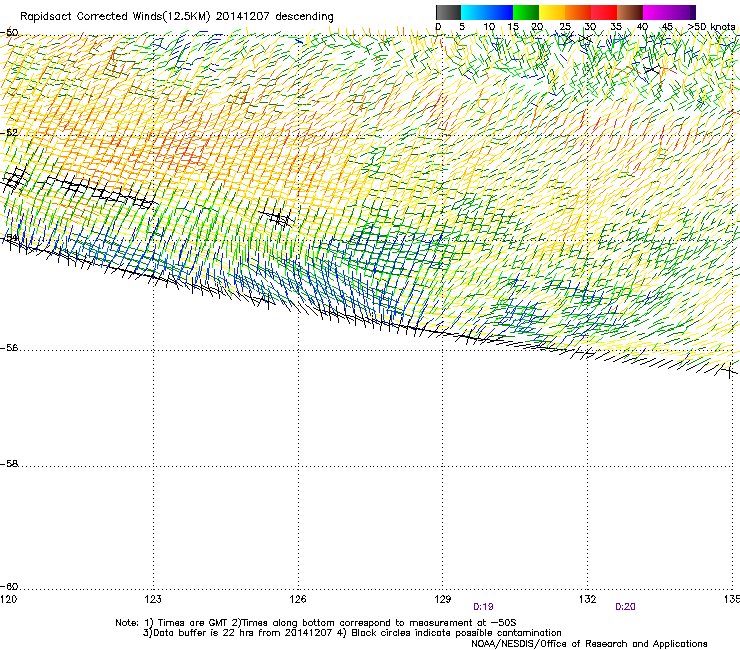
Task: Click the cyan 5-10 knots legend swatch
Action: point(474,12)
